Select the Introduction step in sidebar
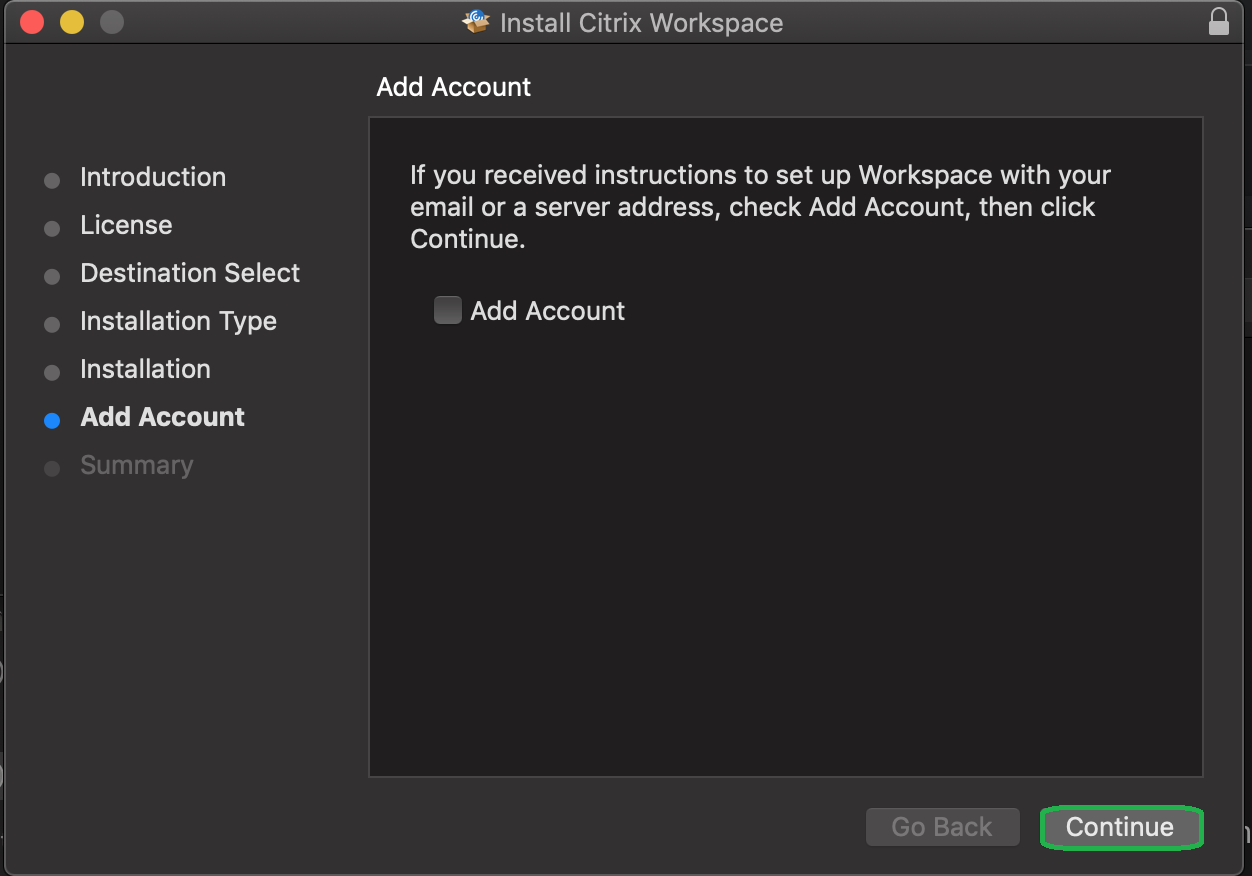1252x876 pixels. pos(153,177)
